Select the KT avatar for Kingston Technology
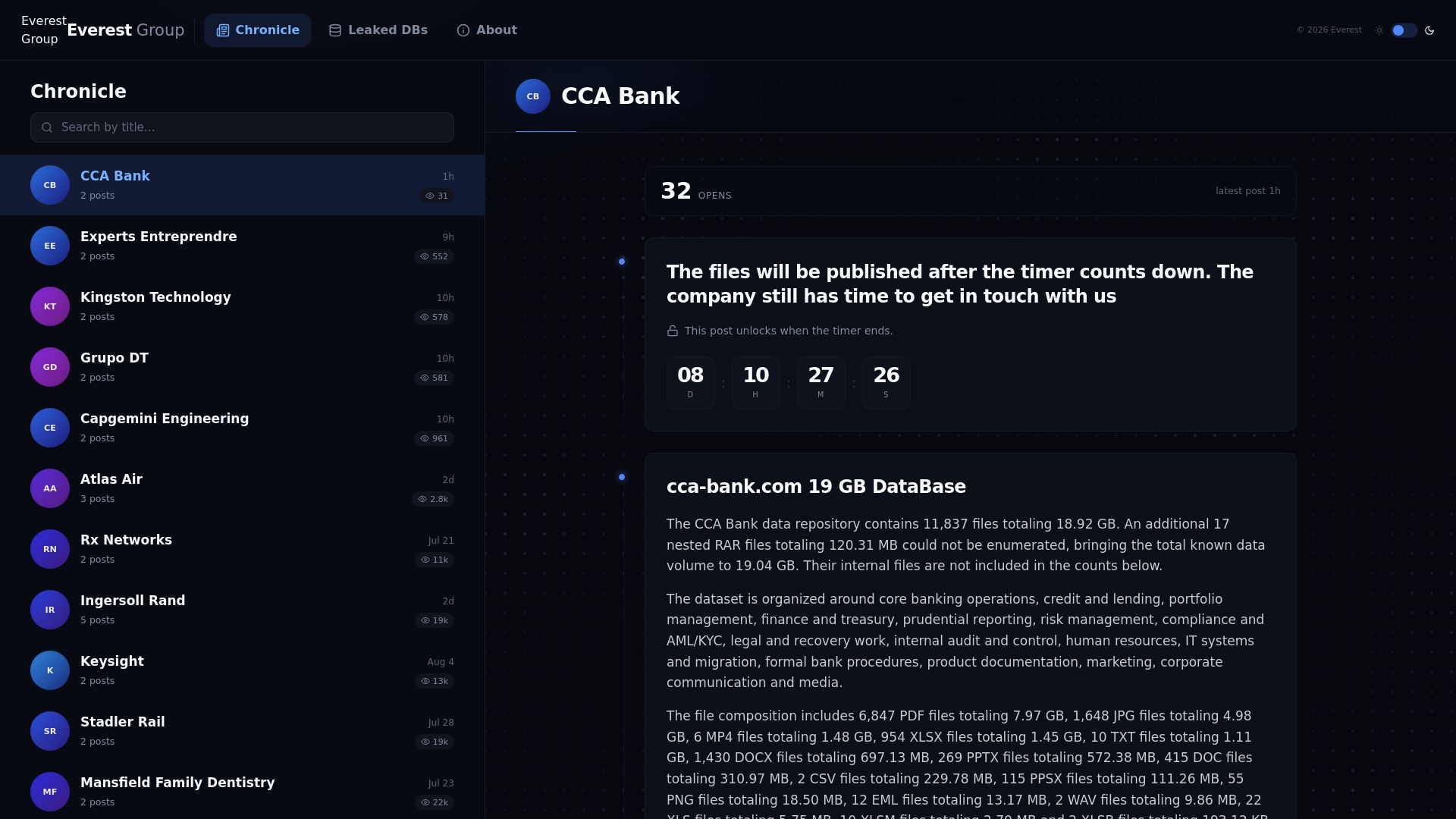Image resolution: width=1456 pixels, height=819 pixels. tap(50, 306)
